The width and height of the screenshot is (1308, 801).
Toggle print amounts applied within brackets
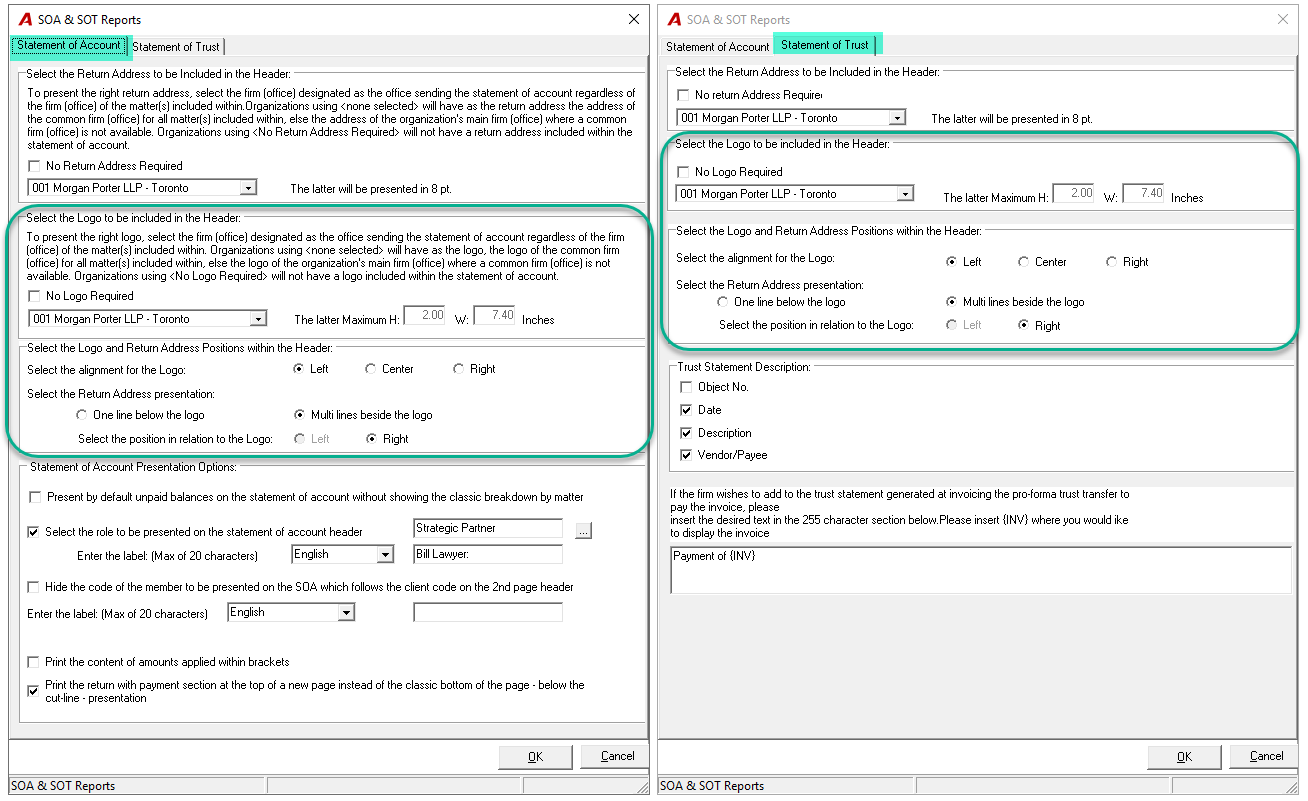(35, 662)
